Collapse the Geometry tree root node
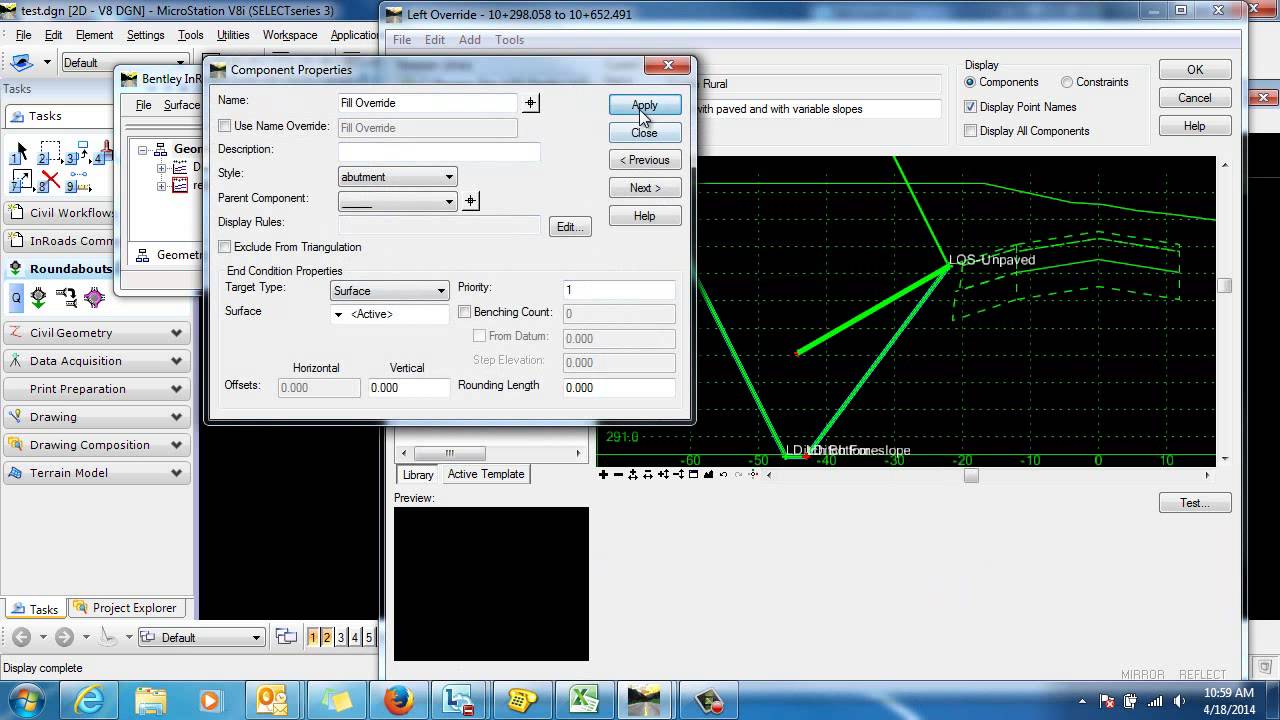The image size is (1280, 720). 143,149
